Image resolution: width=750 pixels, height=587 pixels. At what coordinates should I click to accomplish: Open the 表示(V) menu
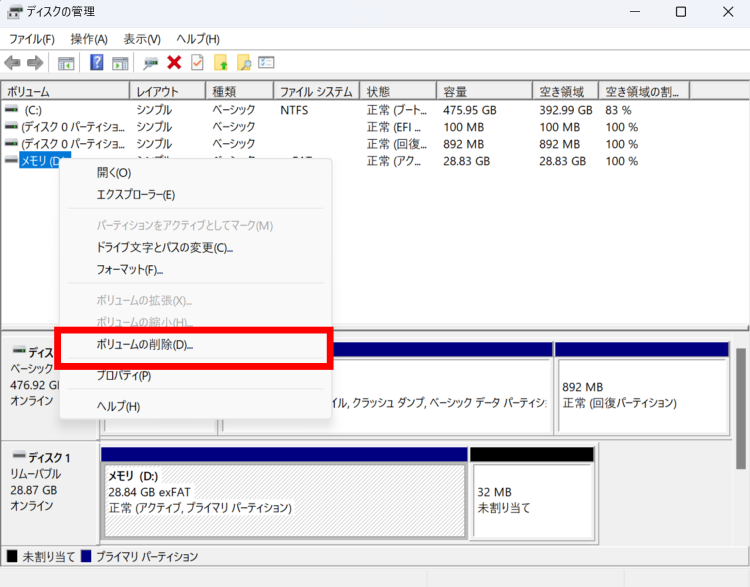pos(142,39)
